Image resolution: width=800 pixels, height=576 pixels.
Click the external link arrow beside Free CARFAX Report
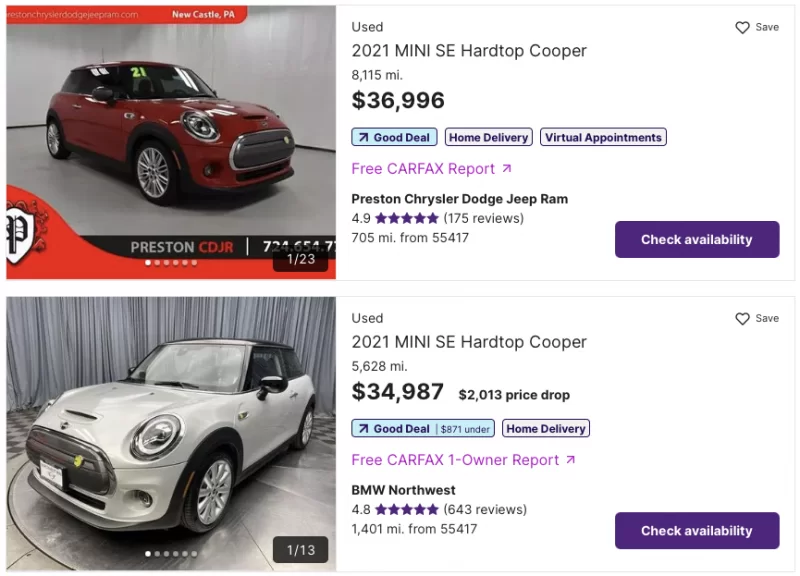506,169
